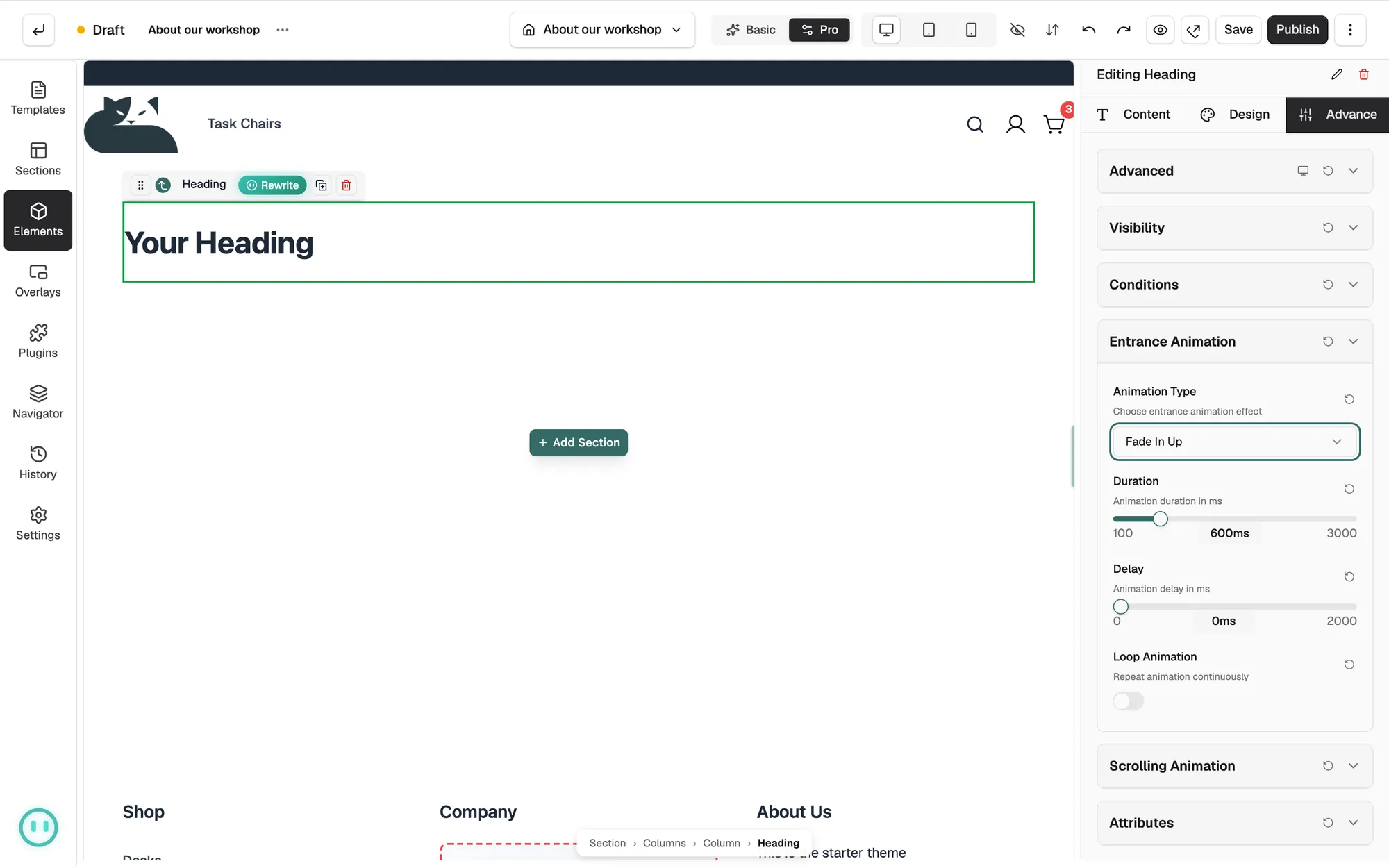Switch to the Design tab
Viewport: 1389px width, 868px height.
[1234, 115]
